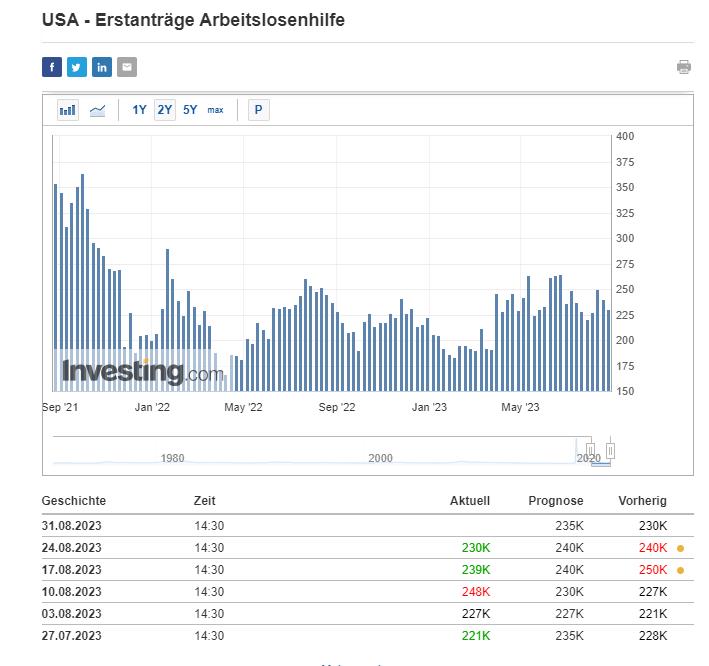Click the 2000 area in the navigator timeline
The width and height of the screenshot is (709, 666).
click(380, 458)
